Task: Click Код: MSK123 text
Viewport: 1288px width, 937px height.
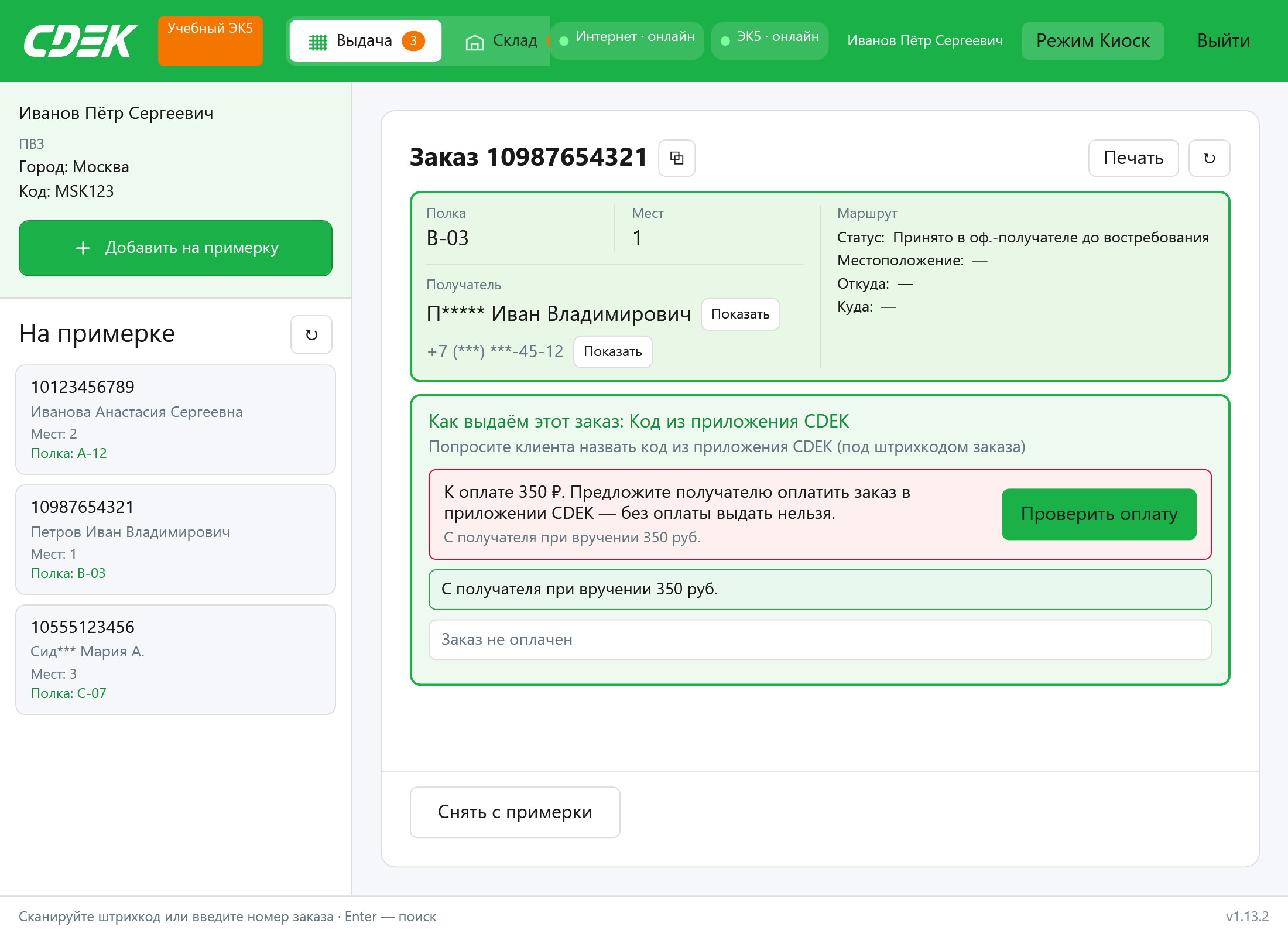Action: click(x=66, y=191)
